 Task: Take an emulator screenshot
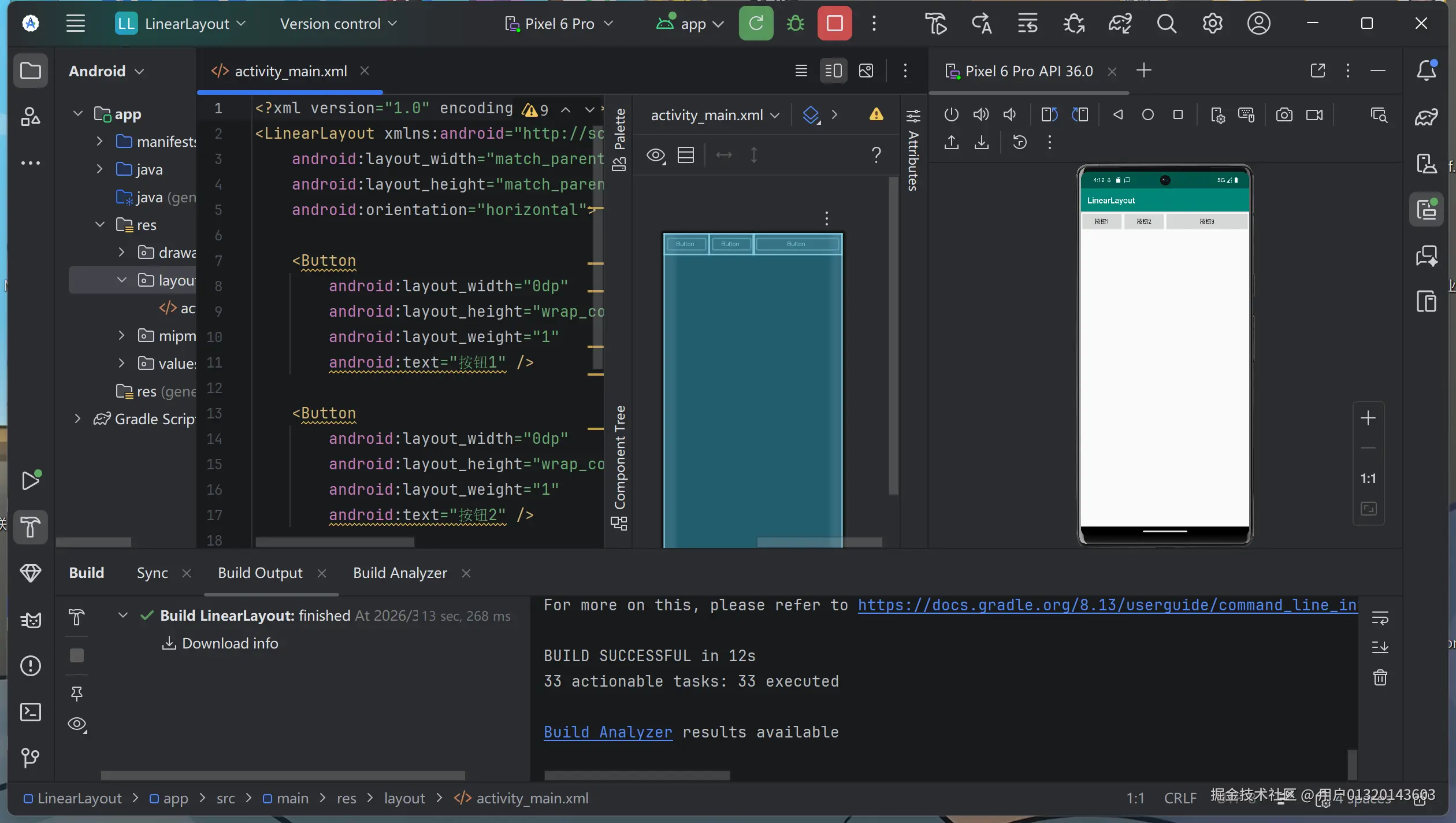1284,114
